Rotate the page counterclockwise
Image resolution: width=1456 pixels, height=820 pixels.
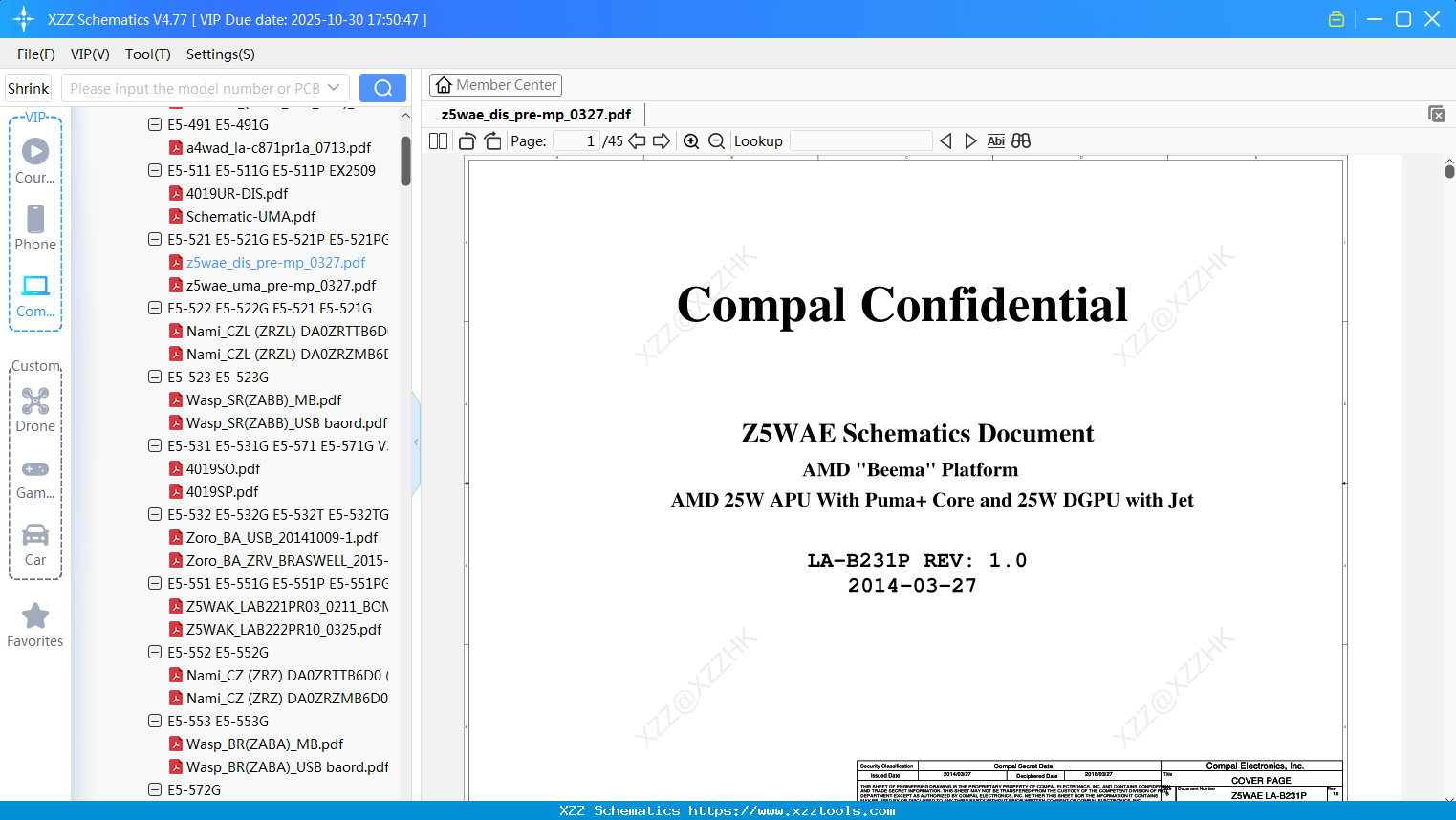point(467,141)
